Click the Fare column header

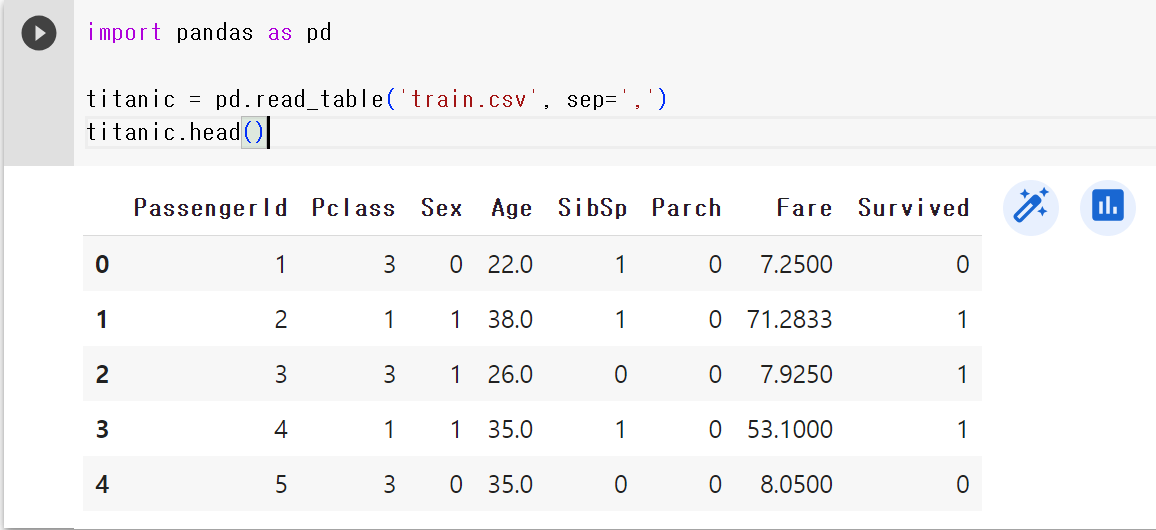[804, 208]
